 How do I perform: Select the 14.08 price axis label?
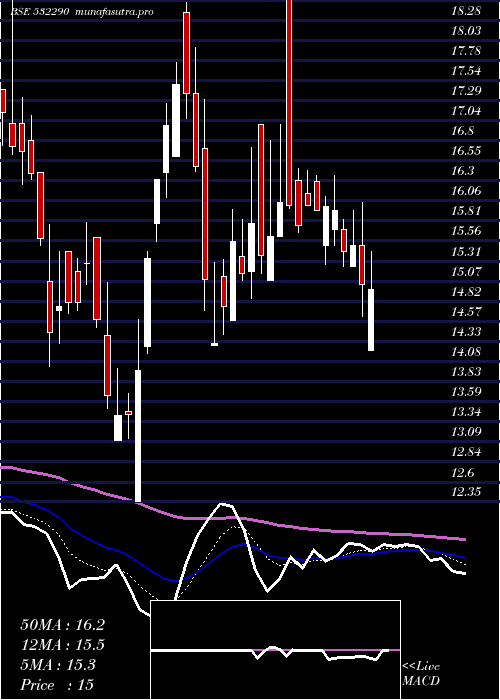[466, 351]
